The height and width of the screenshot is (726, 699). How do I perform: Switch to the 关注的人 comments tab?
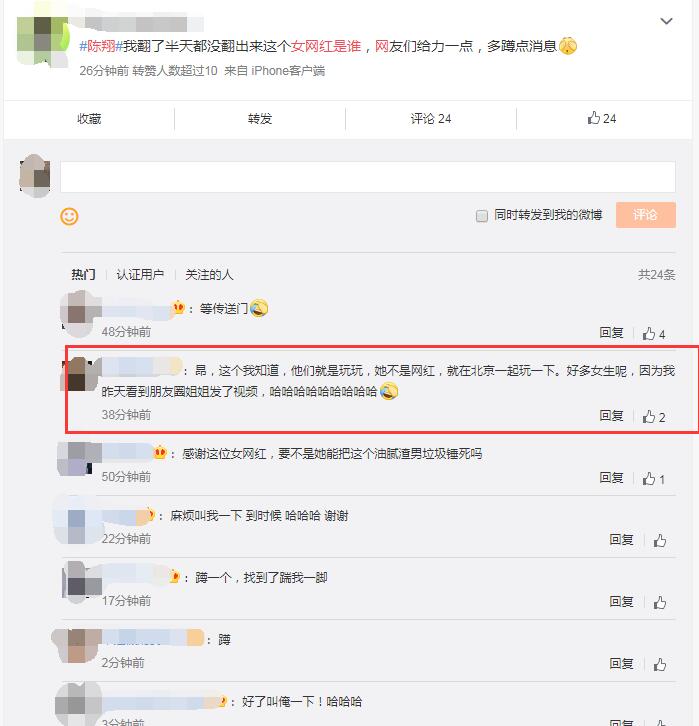coord(209,275)
